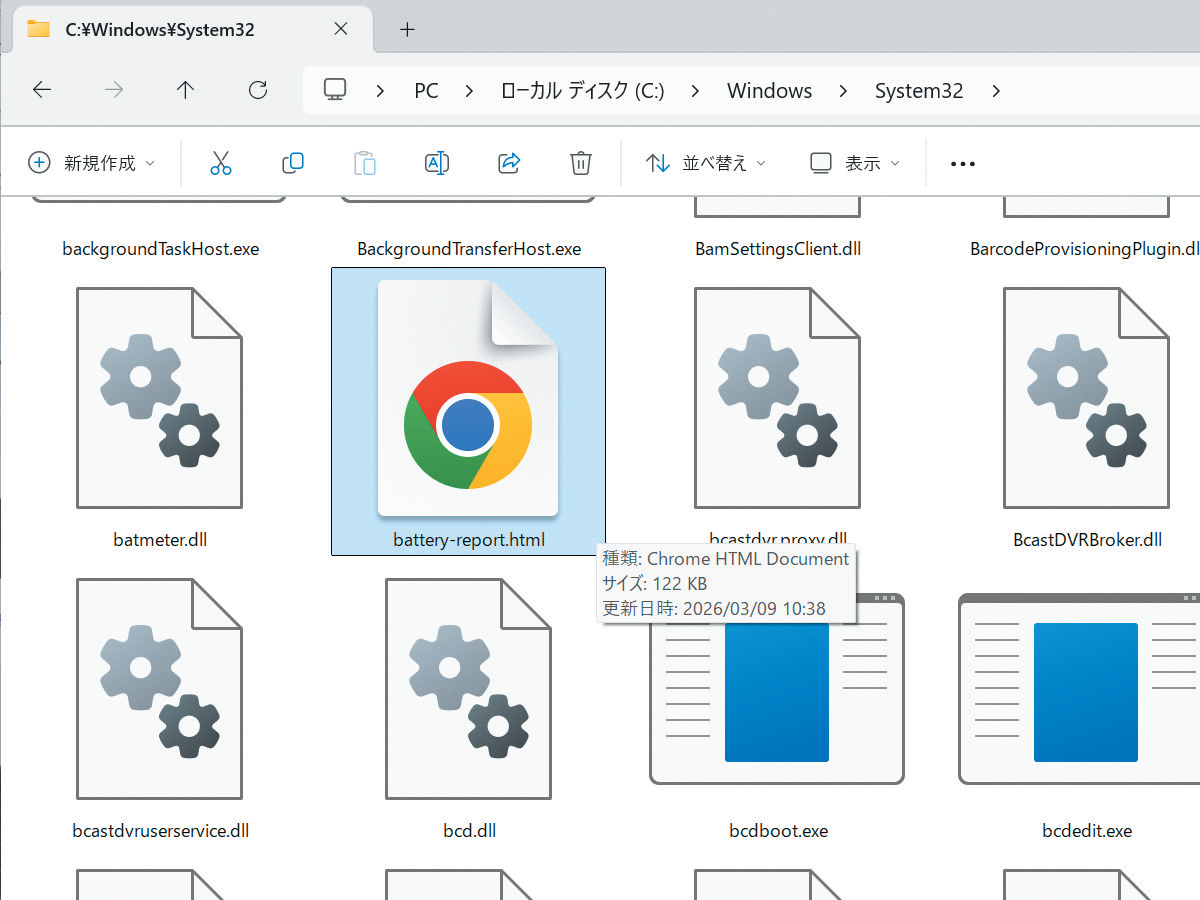Click the bcdedit.exe file name label
The image size is (1200, 900).
pos(1087,831)
